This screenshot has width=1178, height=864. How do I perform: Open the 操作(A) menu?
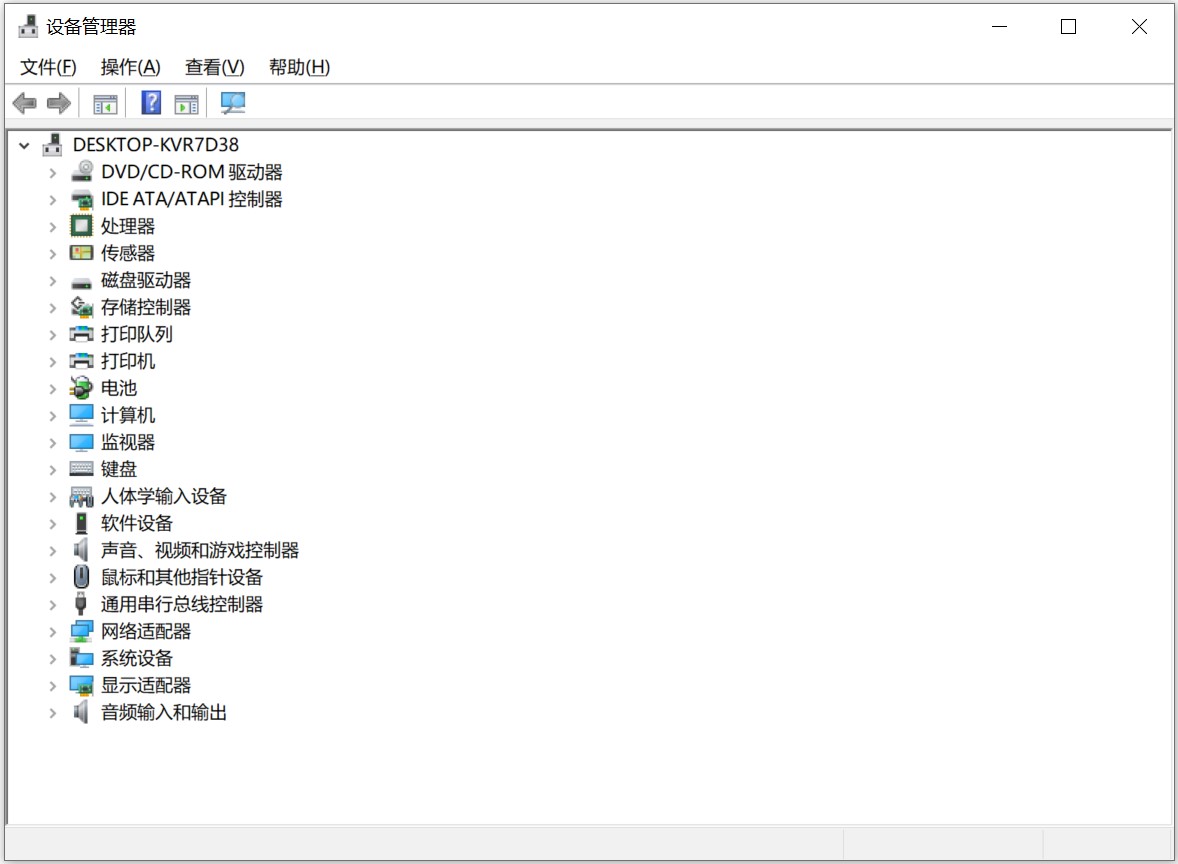[x=131, y=68]
